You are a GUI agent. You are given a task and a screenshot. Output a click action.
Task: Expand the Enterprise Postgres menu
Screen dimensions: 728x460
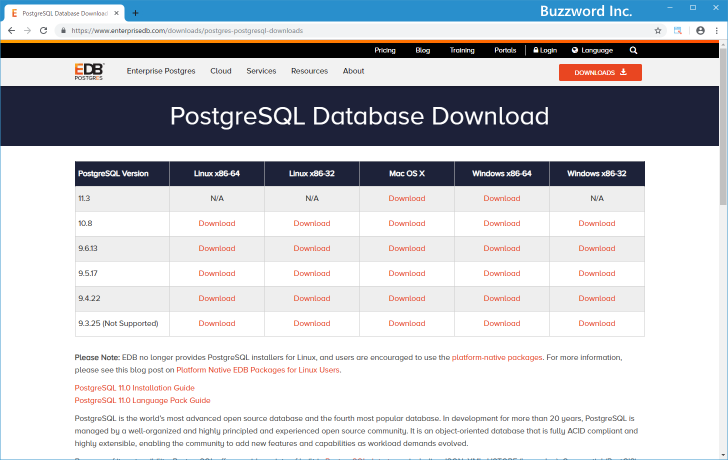161,72
